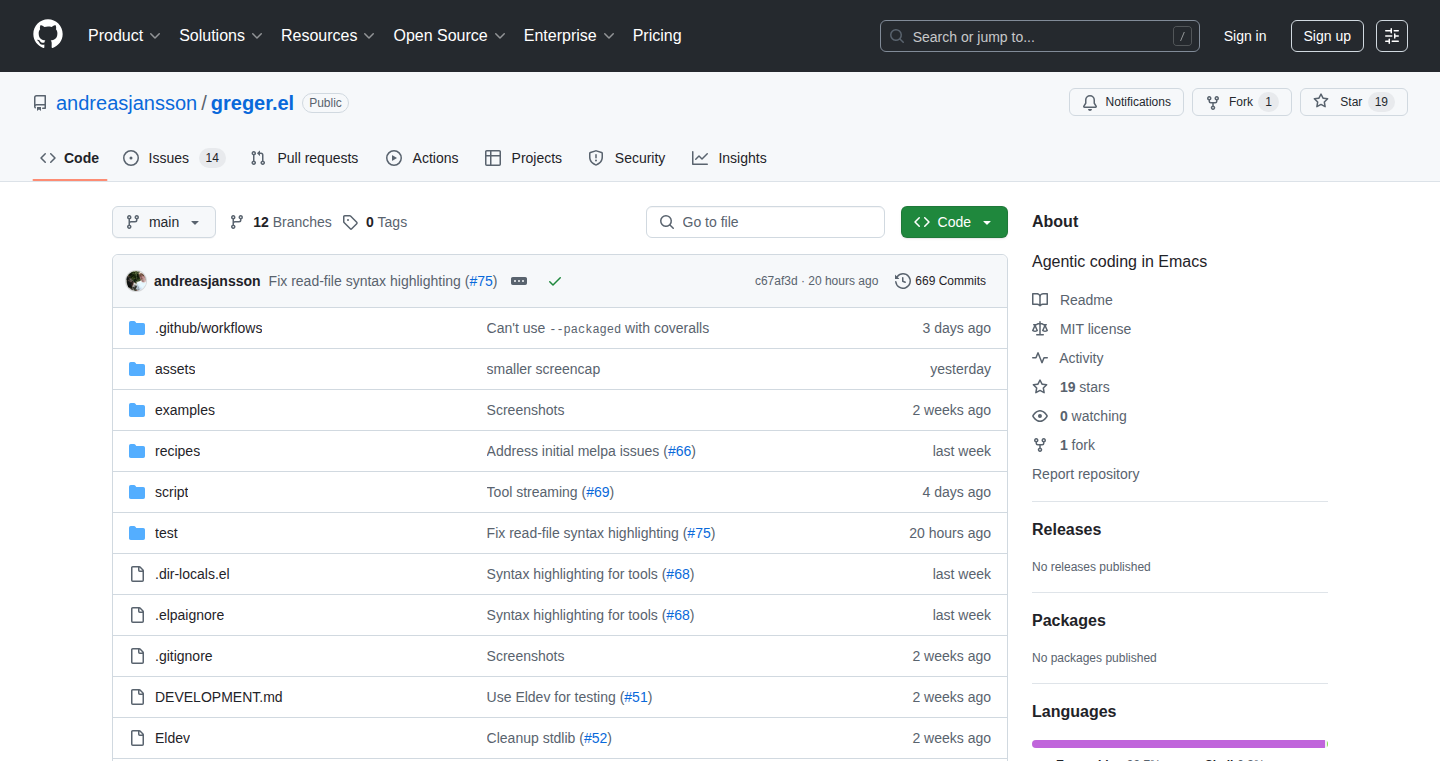1440x761 pixels.
Task: Open the green Code dropdown button
Action: click(x=954, y=222)
